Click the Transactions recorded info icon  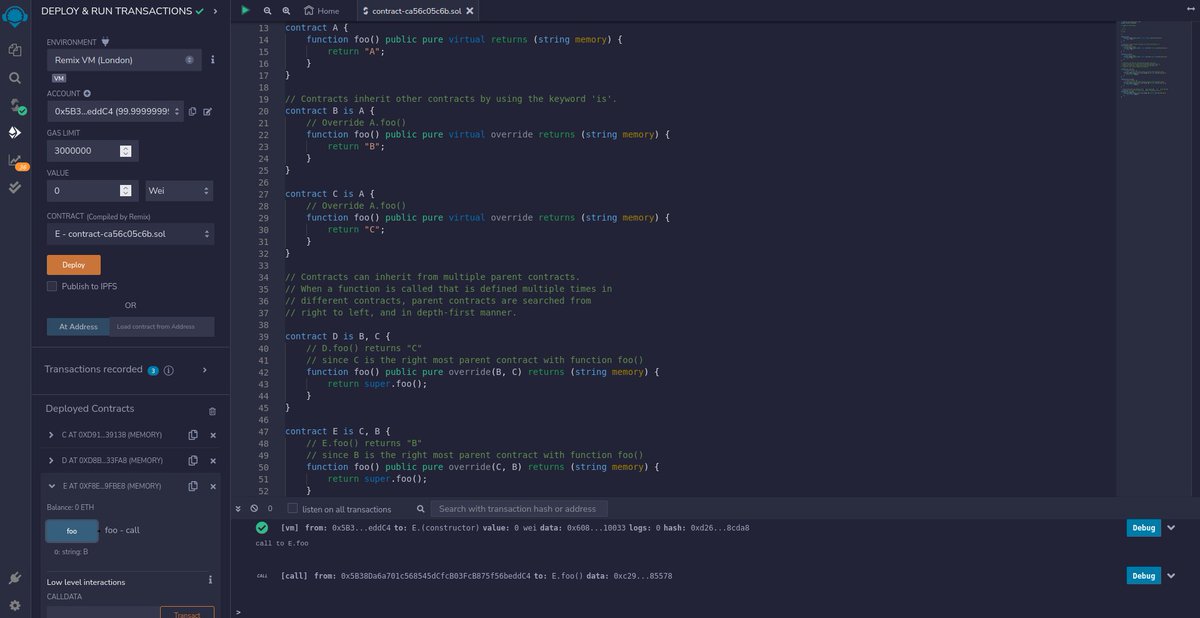(x=168, y=370)
